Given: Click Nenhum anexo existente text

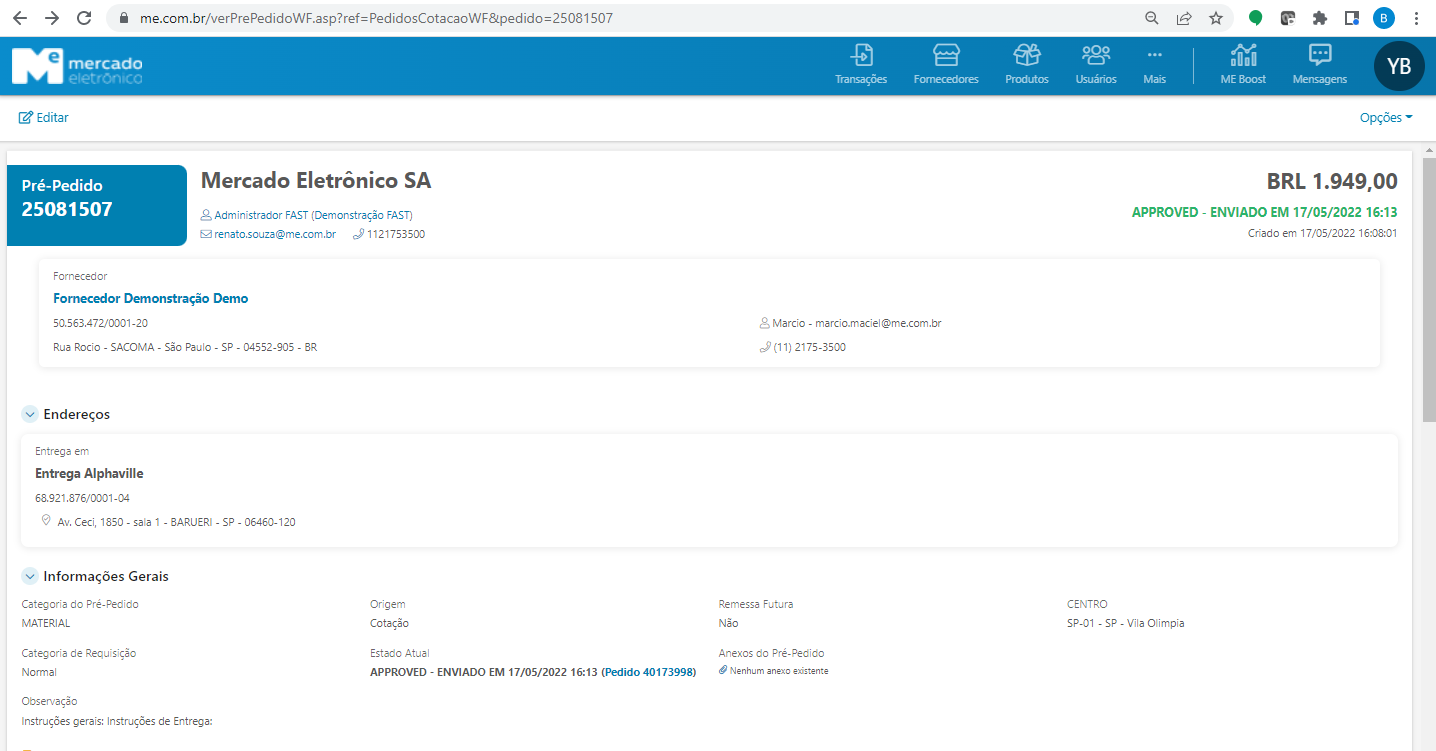Looking at the screenshot, I should tap(779, 671).
